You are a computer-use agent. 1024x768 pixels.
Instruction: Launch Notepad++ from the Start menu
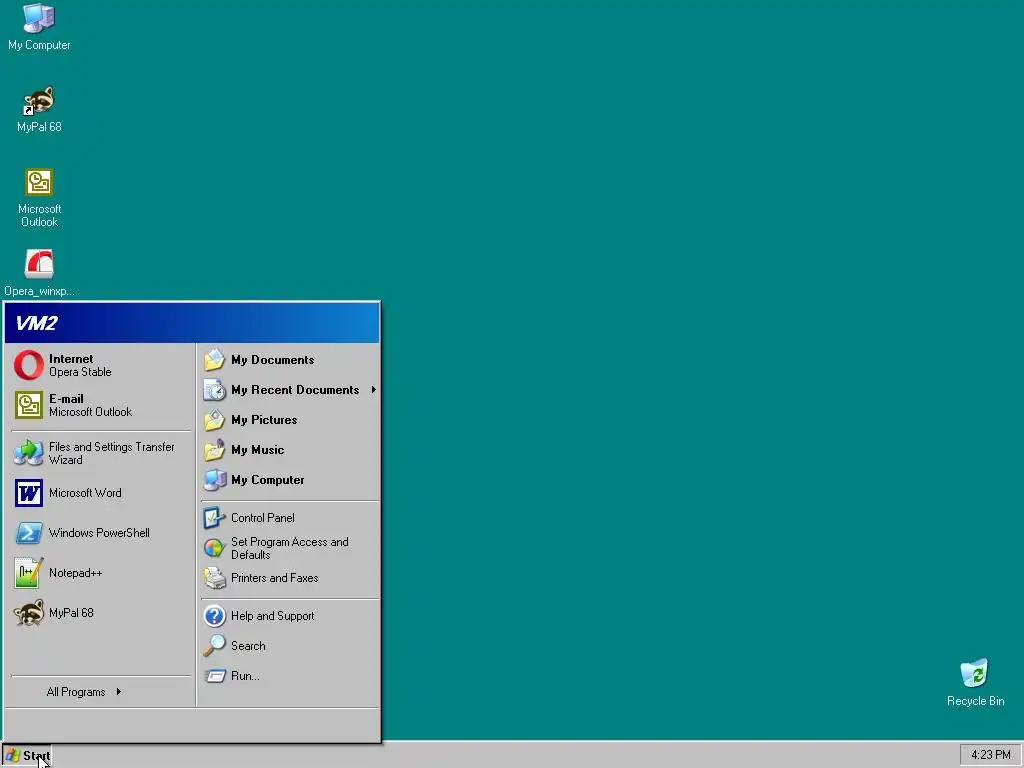(x=101, y=573)
